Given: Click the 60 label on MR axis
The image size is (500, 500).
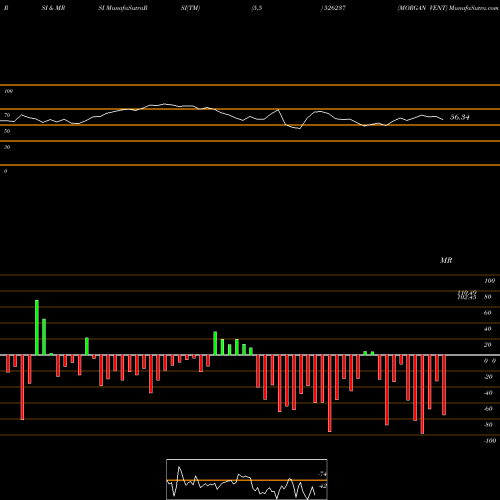Looking at the screenshot, I should 487,313.
